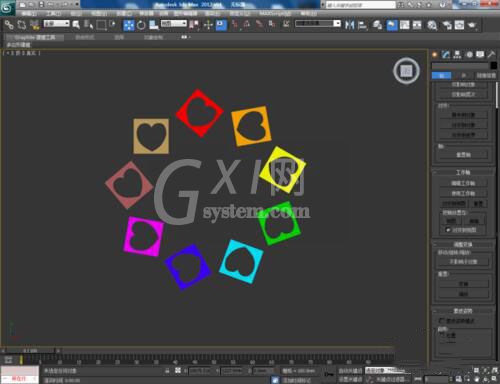
Task: Open the Rendered Frame Window icon
Action: tap(459, 25)
